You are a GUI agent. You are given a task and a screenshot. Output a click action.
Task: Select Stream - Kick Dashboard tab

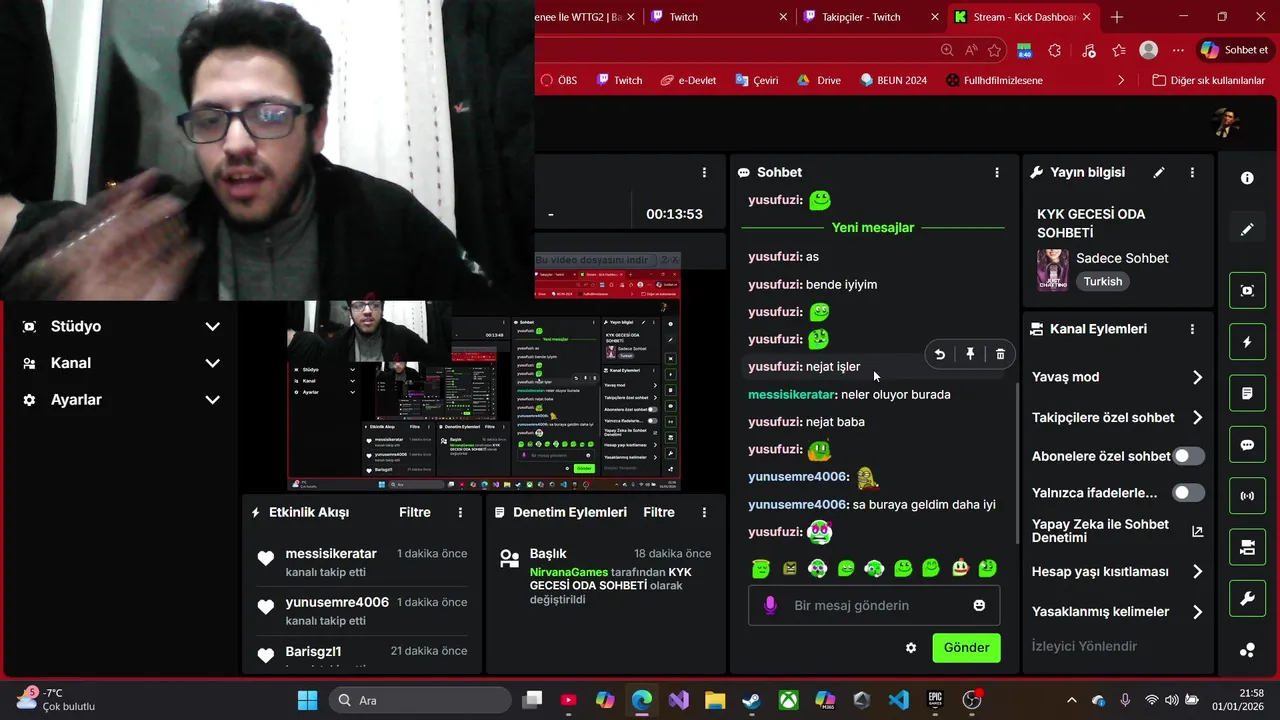click(1023, 17)
